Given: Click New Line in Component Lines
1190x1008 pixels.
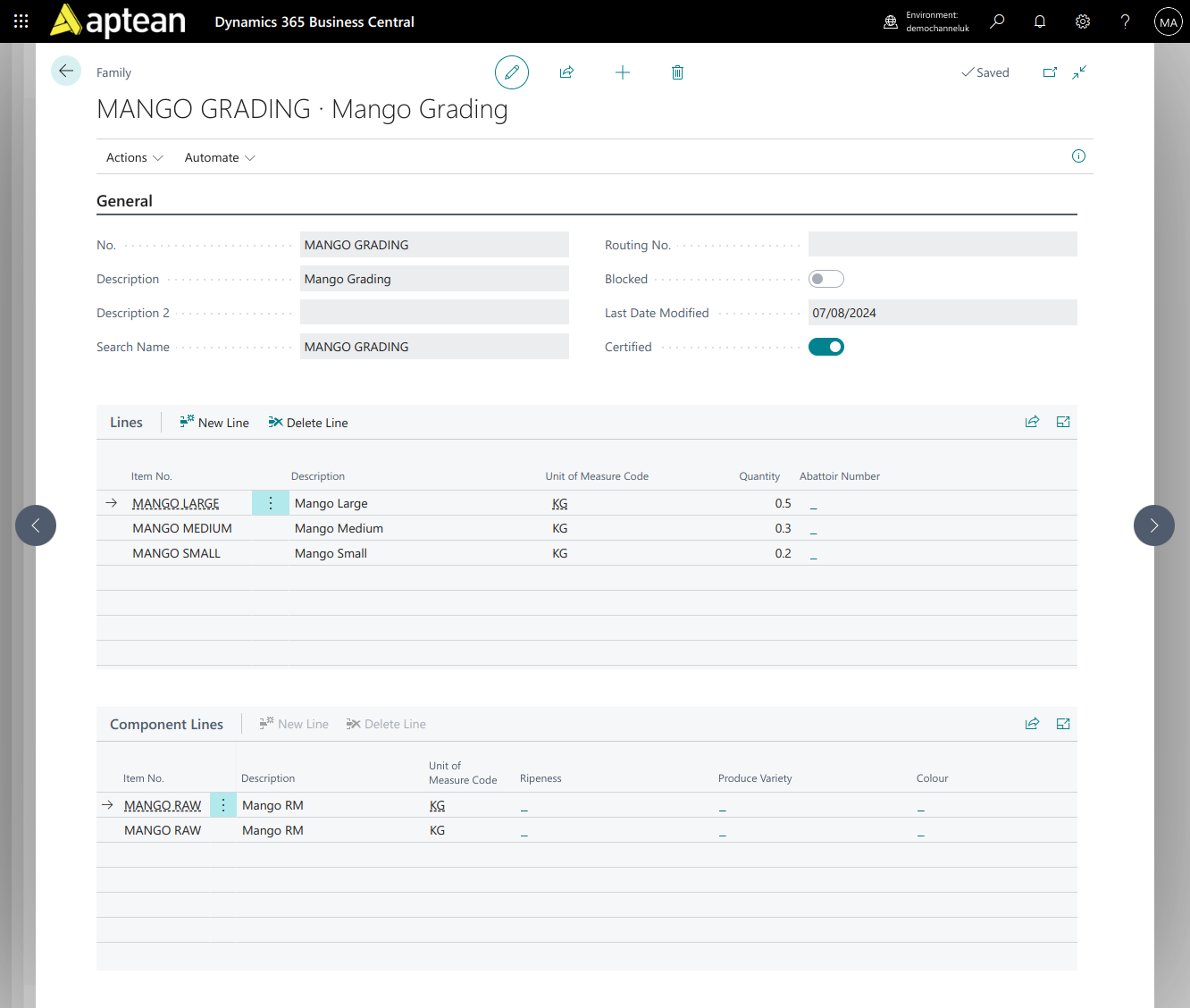Looking at the screenshot, I should [x=294, y=724].
